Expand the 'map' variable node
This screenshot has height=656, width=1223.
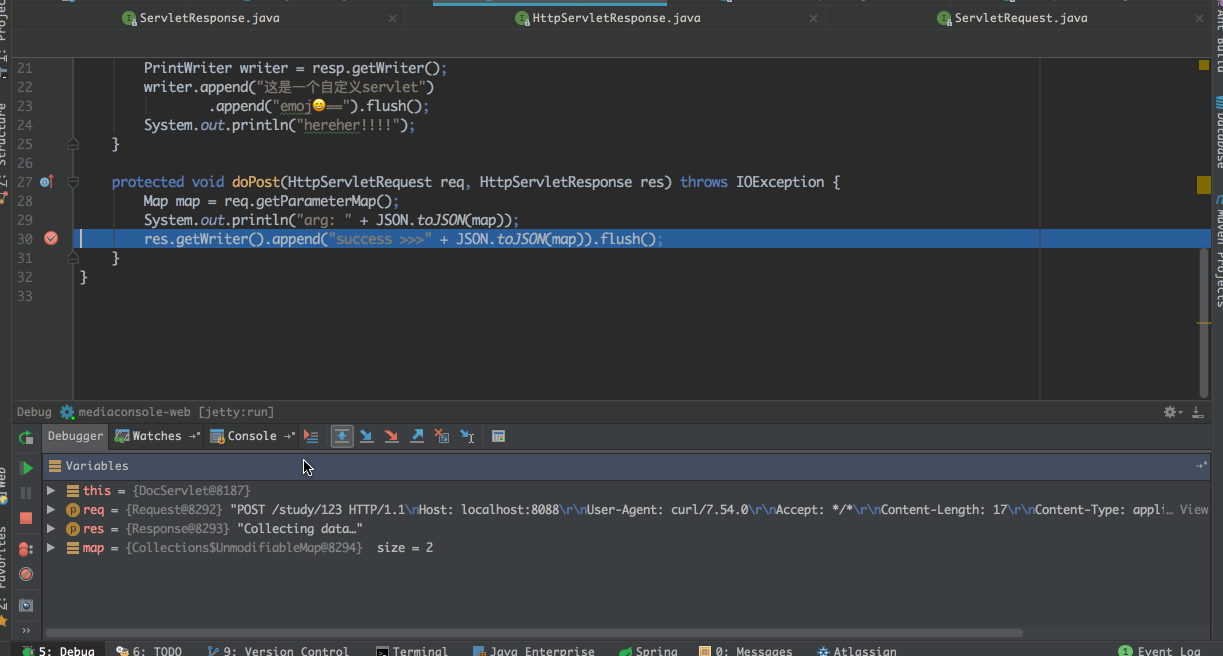(51, 548)
